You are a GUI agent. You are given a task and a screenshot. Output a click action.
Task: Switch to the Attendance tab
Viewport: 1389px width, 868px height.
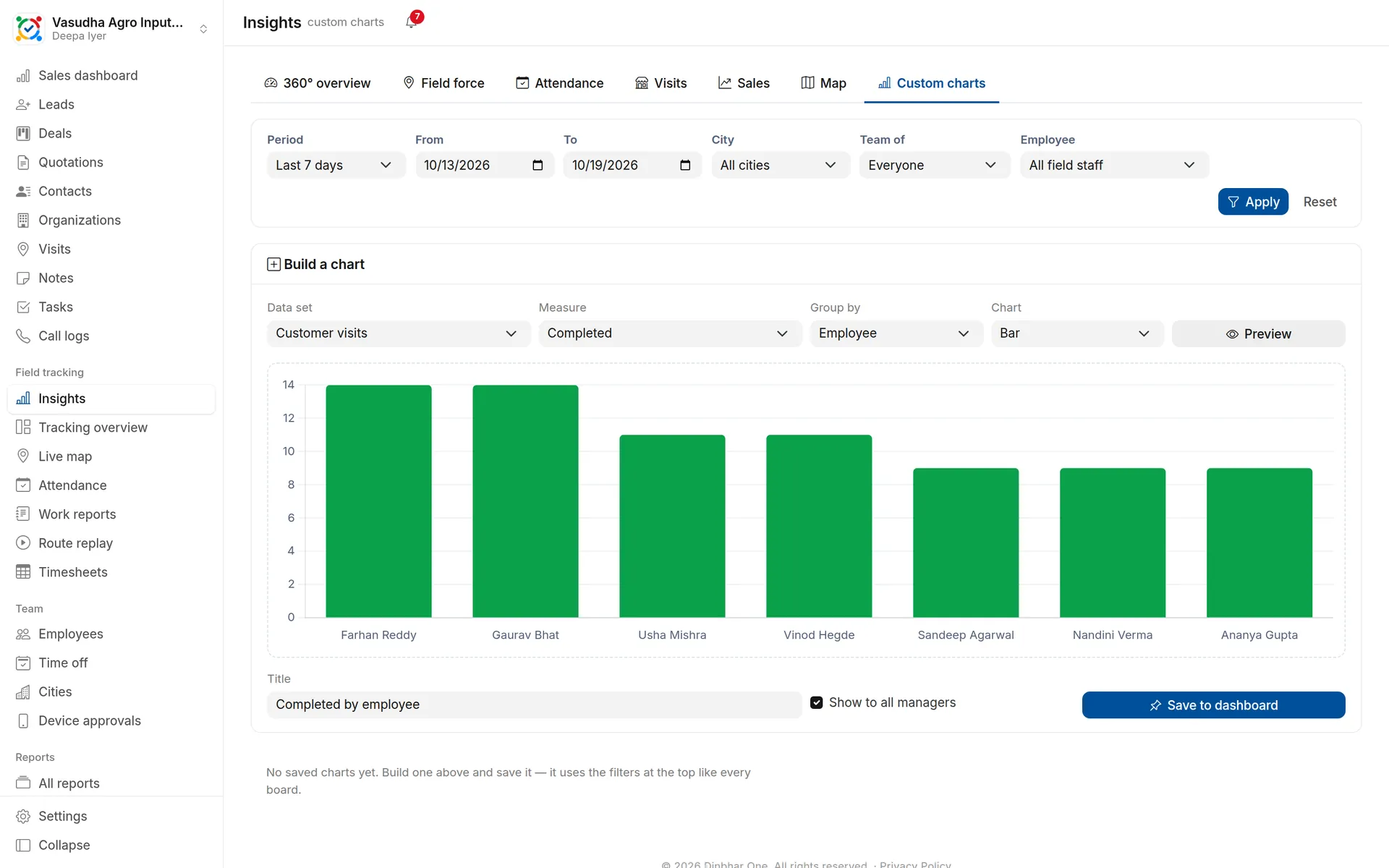[x=559, y=83]
